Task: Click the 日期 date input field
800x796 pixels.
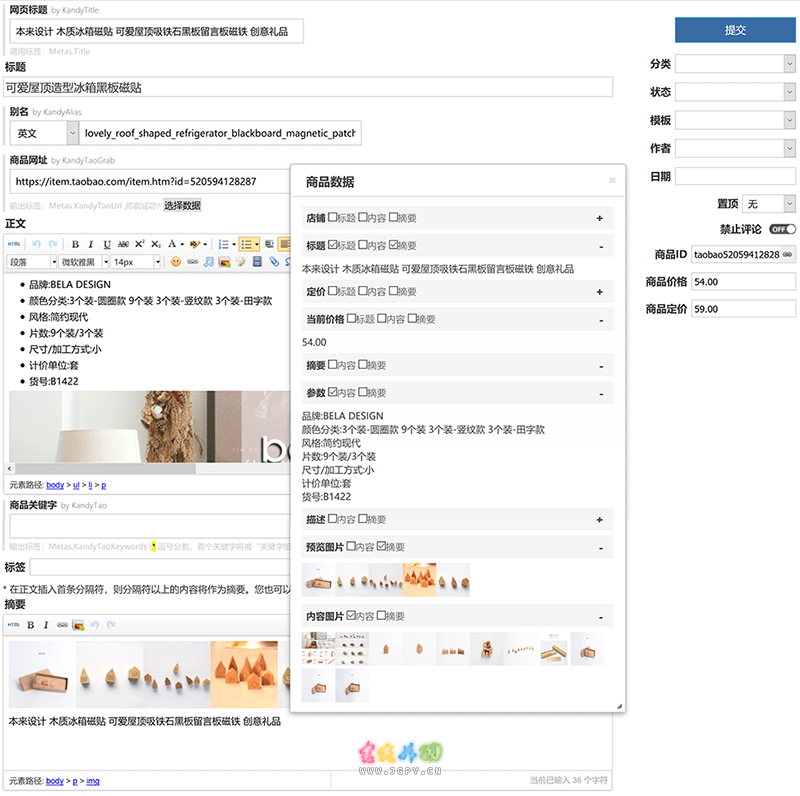Action: [x=735, y=176]
